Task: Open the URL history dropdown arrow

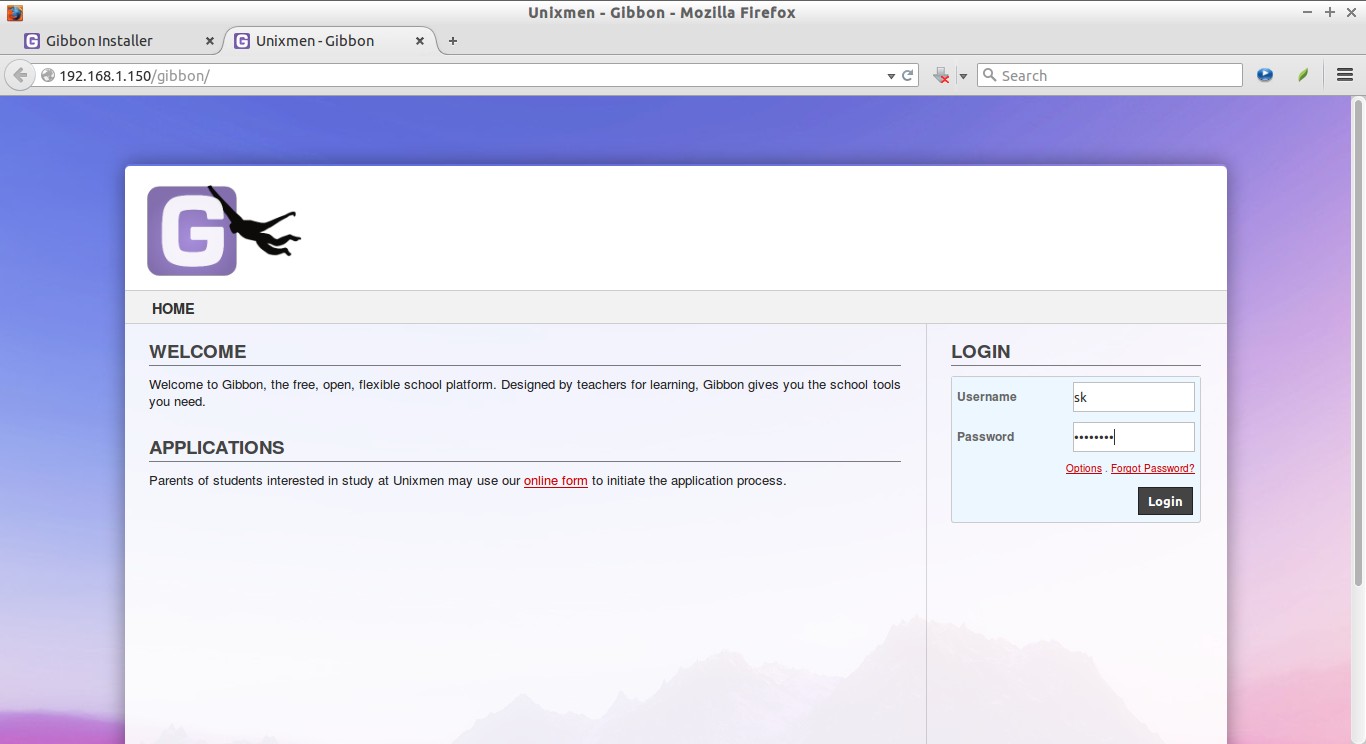Action: 891,76
